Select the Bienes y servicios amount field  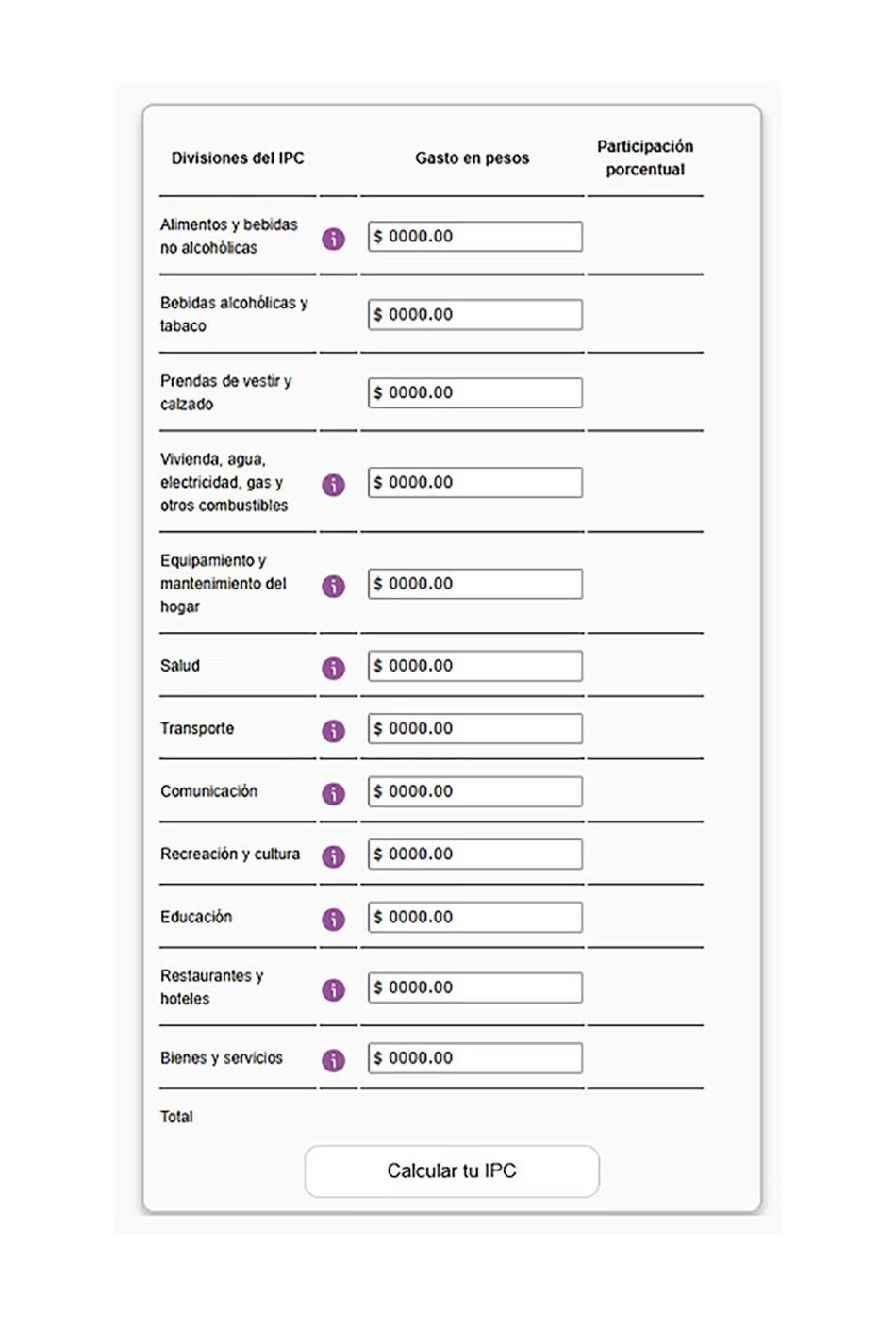point(474,1057)
